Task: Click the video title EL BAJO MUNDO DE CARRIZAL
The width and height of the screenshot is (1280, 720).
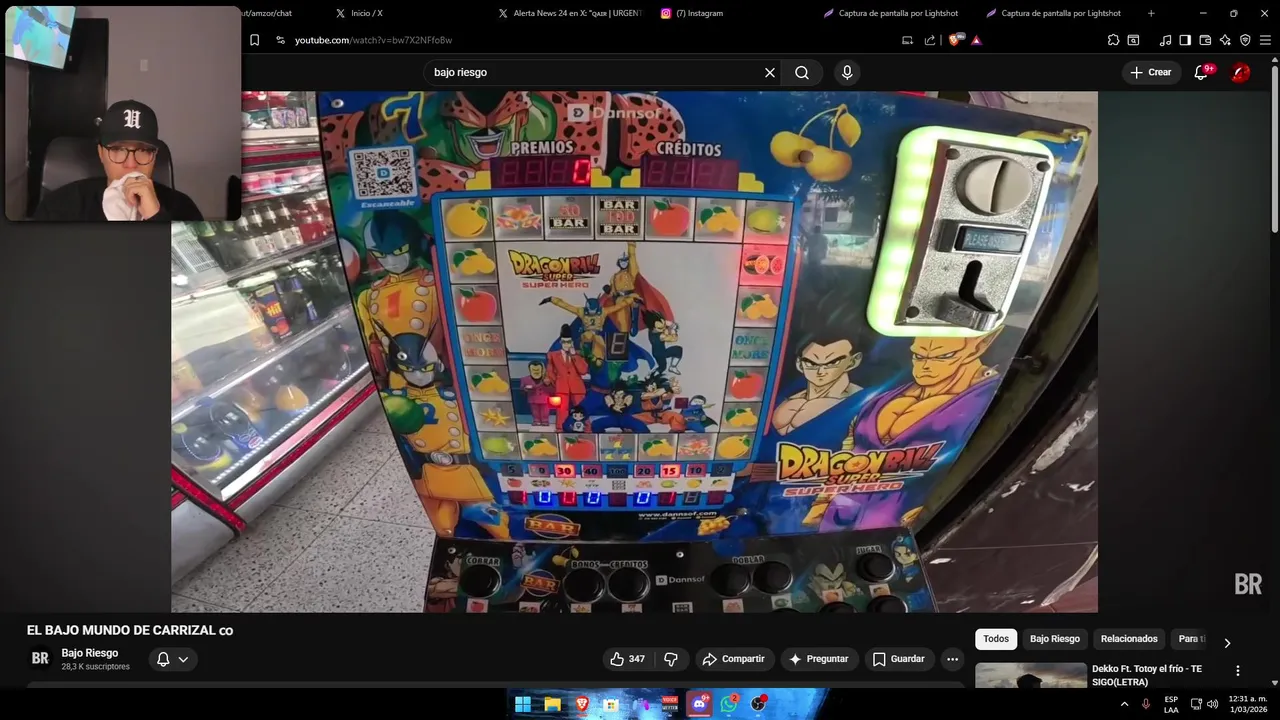Action: coord(130,630)
